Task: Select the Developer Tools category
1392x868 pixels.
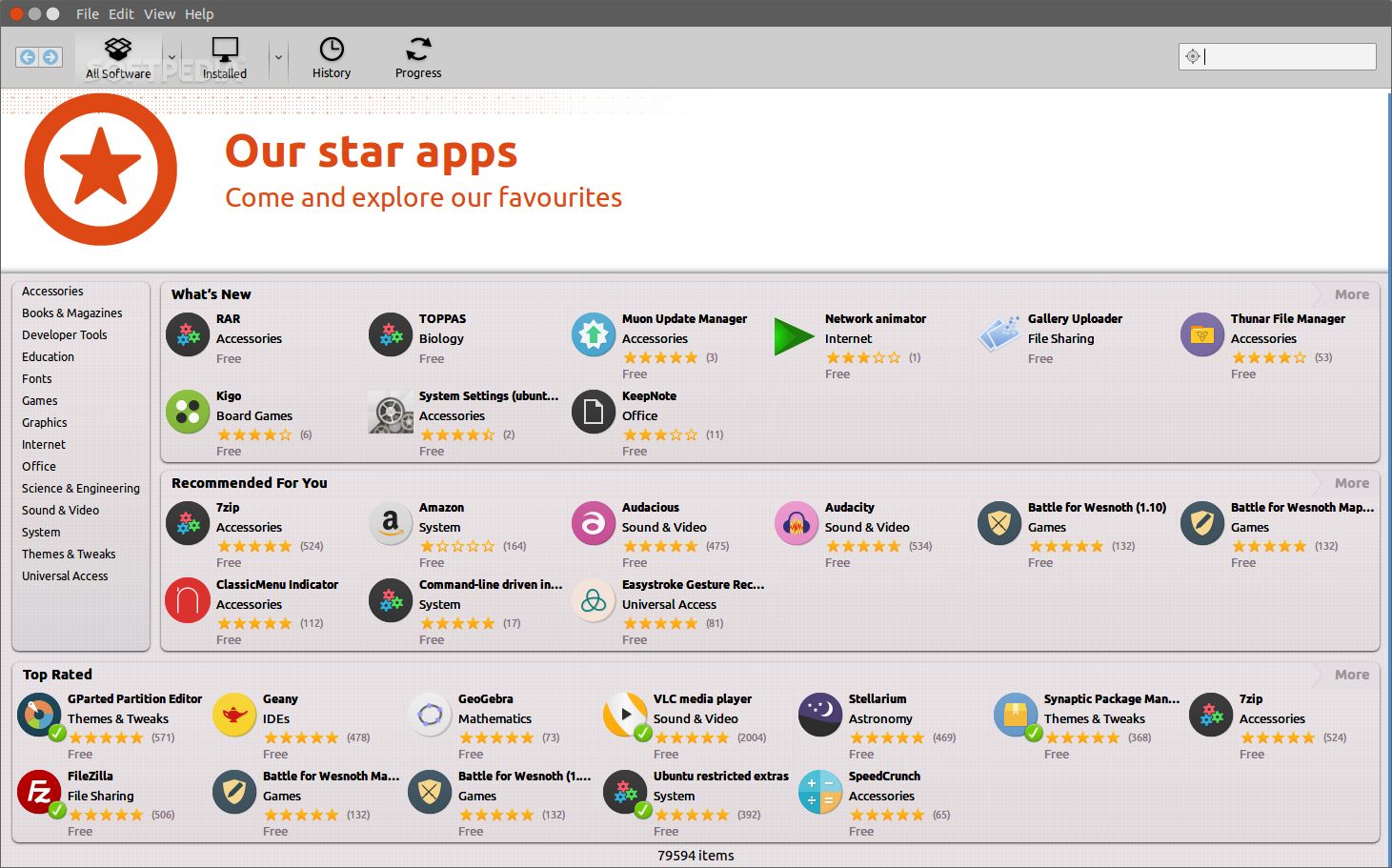Action: [65, 335]
